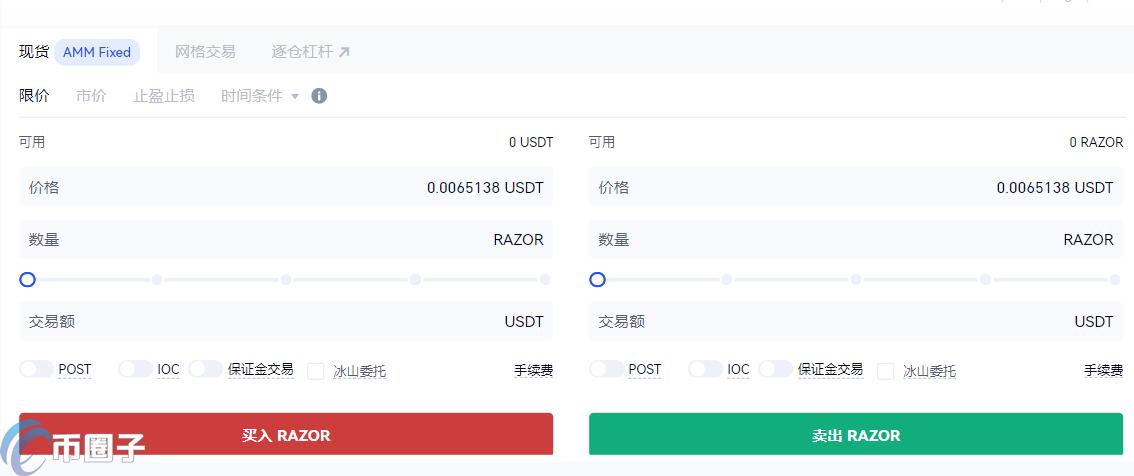Click 可用 label in sell panel
This screenshot has width=1134, height=476.
(x=602, y=142)
